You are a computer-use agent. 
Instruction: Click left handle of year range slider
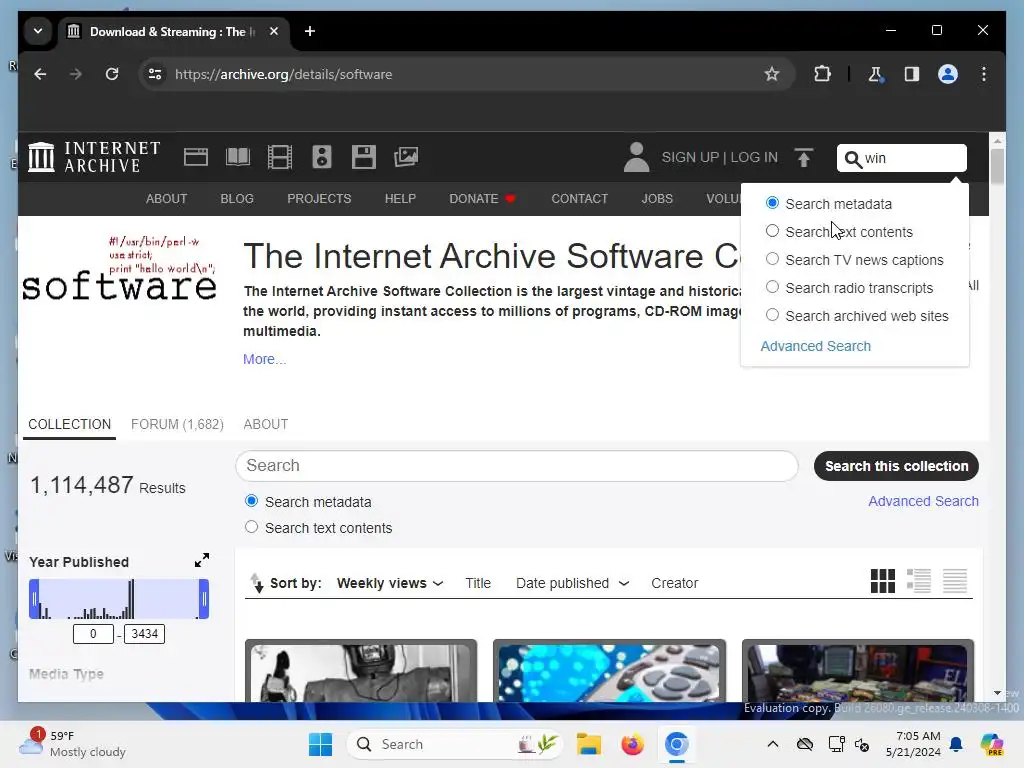coord(34,599)
